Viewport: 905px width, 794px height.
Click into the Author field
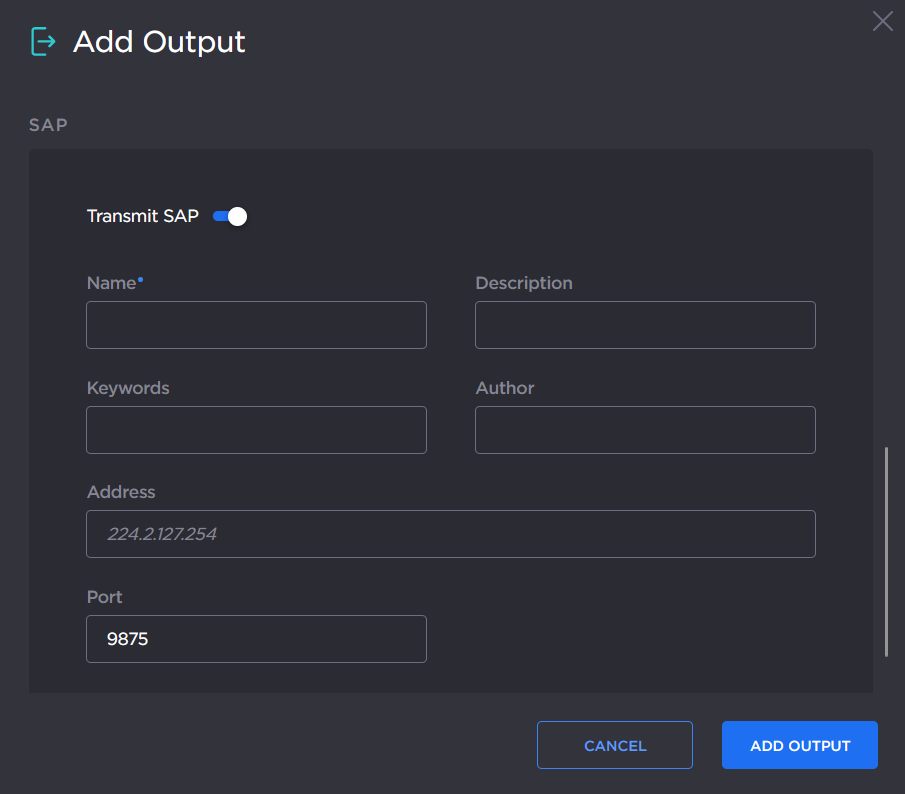(645, 430)
